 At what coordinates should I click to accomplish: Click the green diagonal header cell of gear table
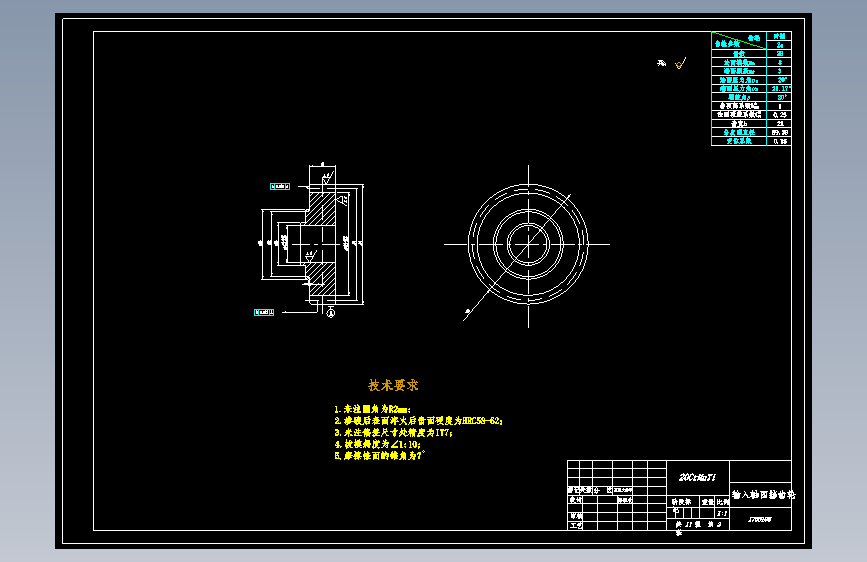click(739, 40)
